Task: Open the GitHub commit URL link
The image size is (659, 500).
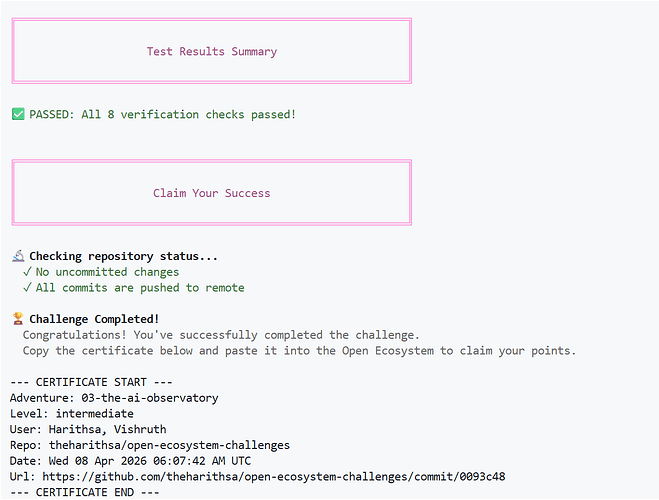Action: 274,476
